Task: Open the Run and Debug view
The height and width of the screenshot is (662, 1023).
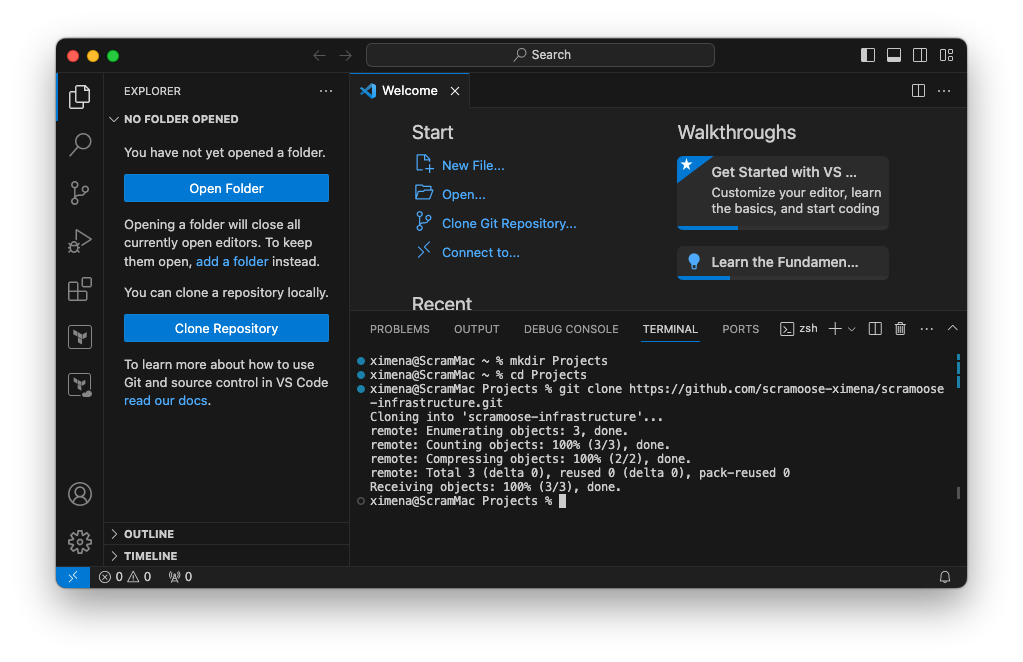Action: coord(80,241)
